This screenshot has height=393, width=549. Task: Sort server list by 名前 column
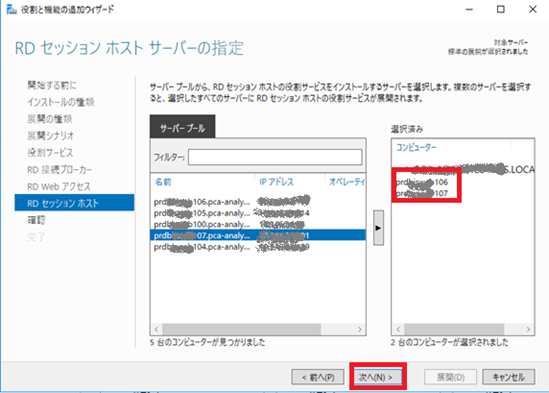163,182
